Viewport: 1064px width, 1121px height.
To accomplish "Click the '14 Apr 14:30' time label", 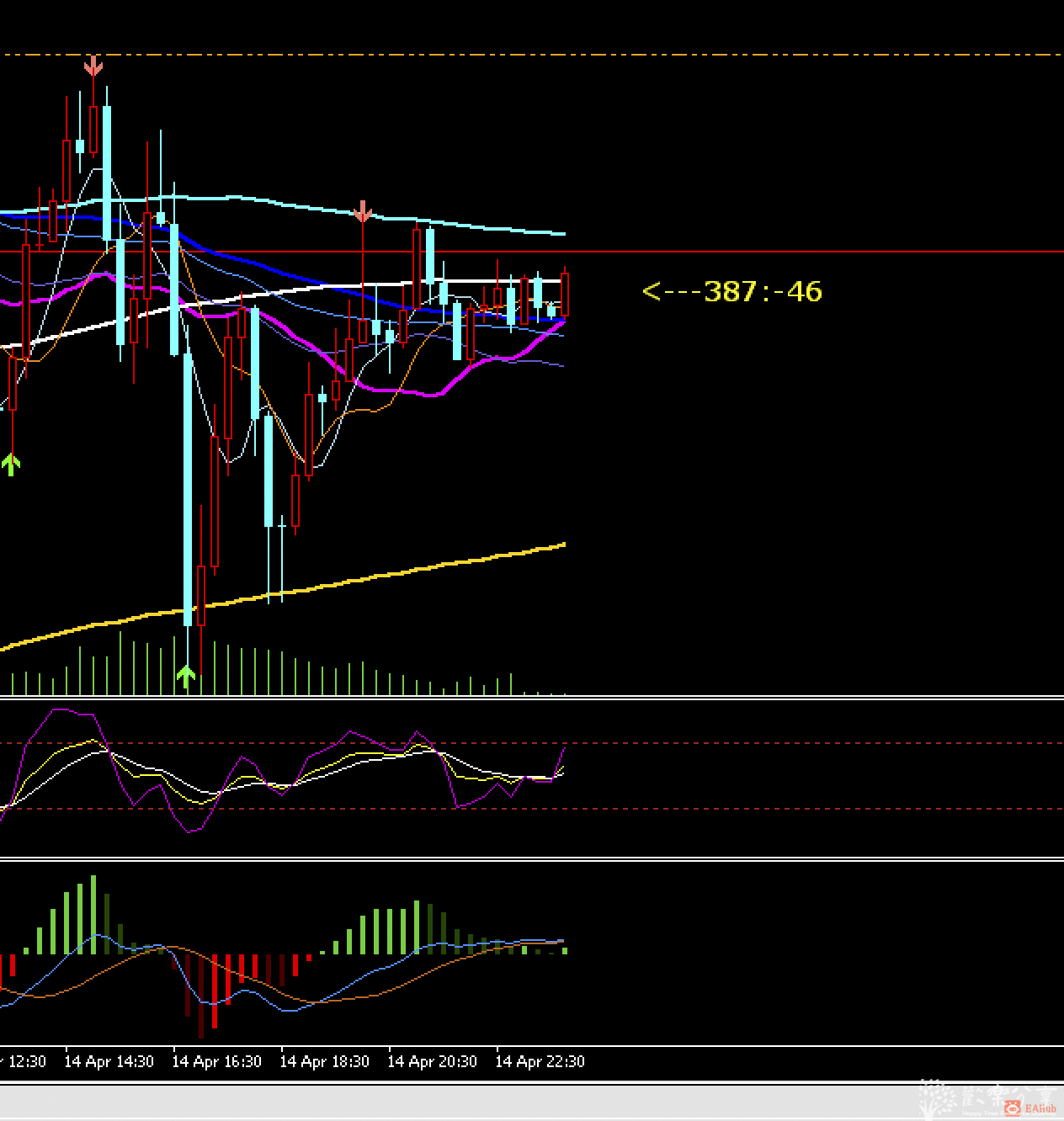I will pyautogui.click(x=109, y=1061).
